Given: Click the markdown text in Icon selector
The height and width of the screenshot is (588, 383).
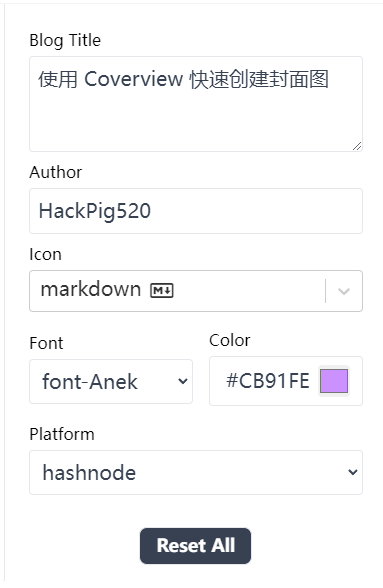Looking at the screenshot, I should [91, 290].
